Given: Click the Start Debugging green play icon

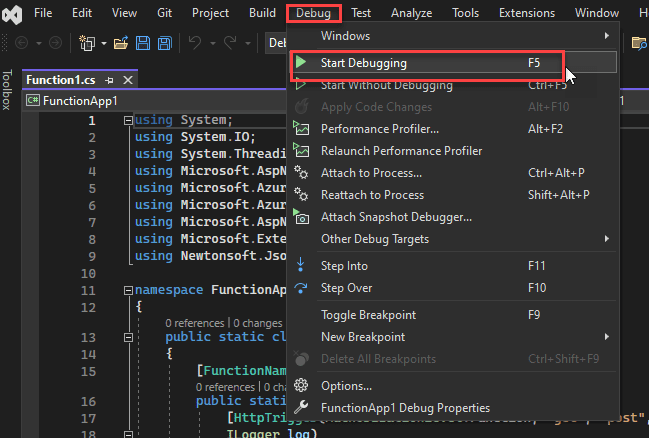Looking at the screenshot, I should (x=301, y=62).
